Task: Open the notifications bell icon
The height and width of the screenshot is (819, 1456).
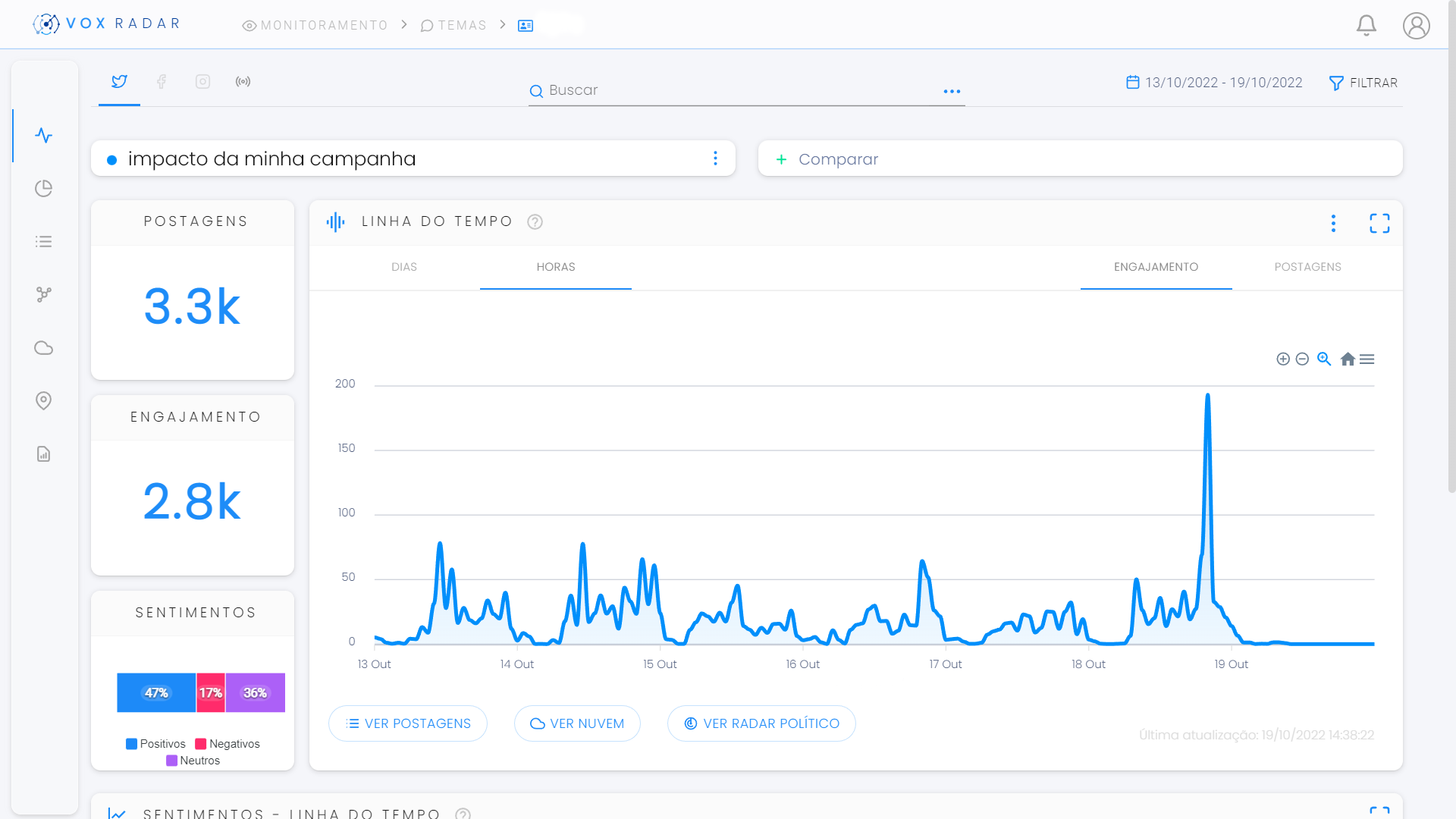Action: click(x=1366, y=25)
